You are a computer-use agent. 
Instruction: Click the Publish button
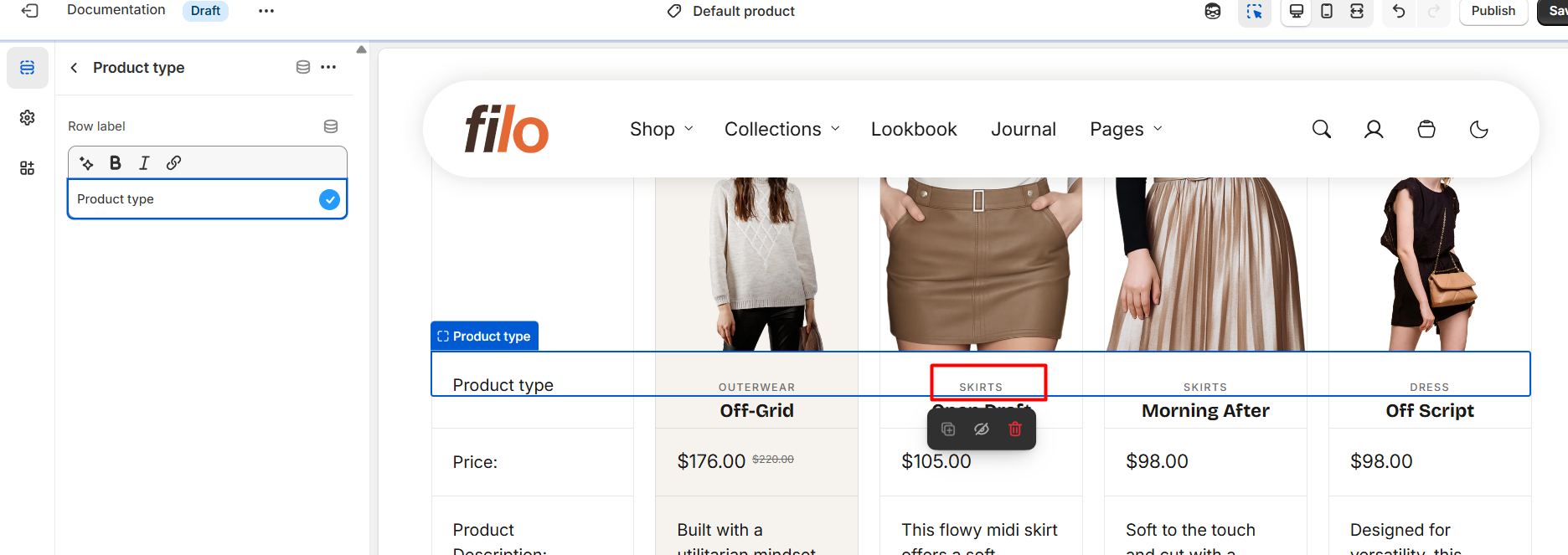(x=1493, y=11)
